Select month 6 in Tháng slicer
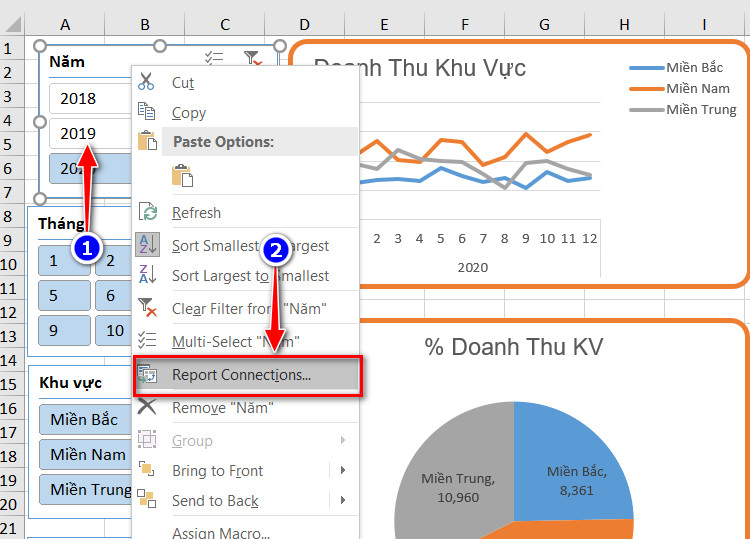Screen dimensions: 750x539 [x=113, y=296]
